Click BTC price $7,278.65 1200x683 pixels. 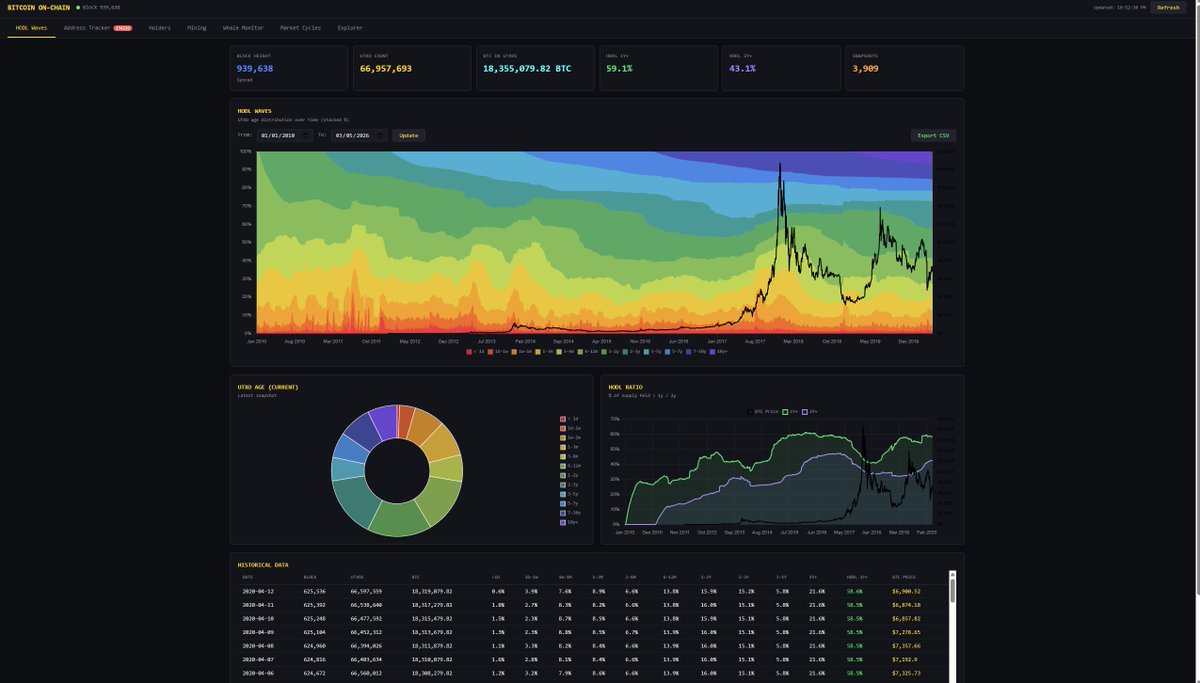tap(906, 632)
